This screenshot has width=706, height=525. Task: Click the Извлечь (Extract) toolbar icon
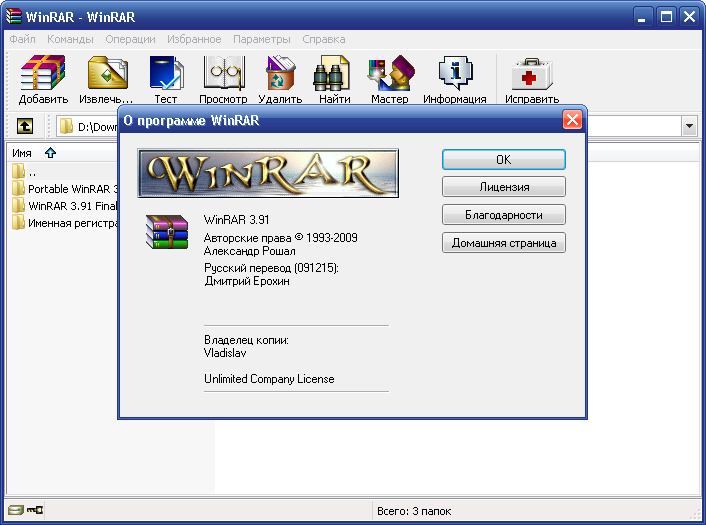(x=106, y=79)
